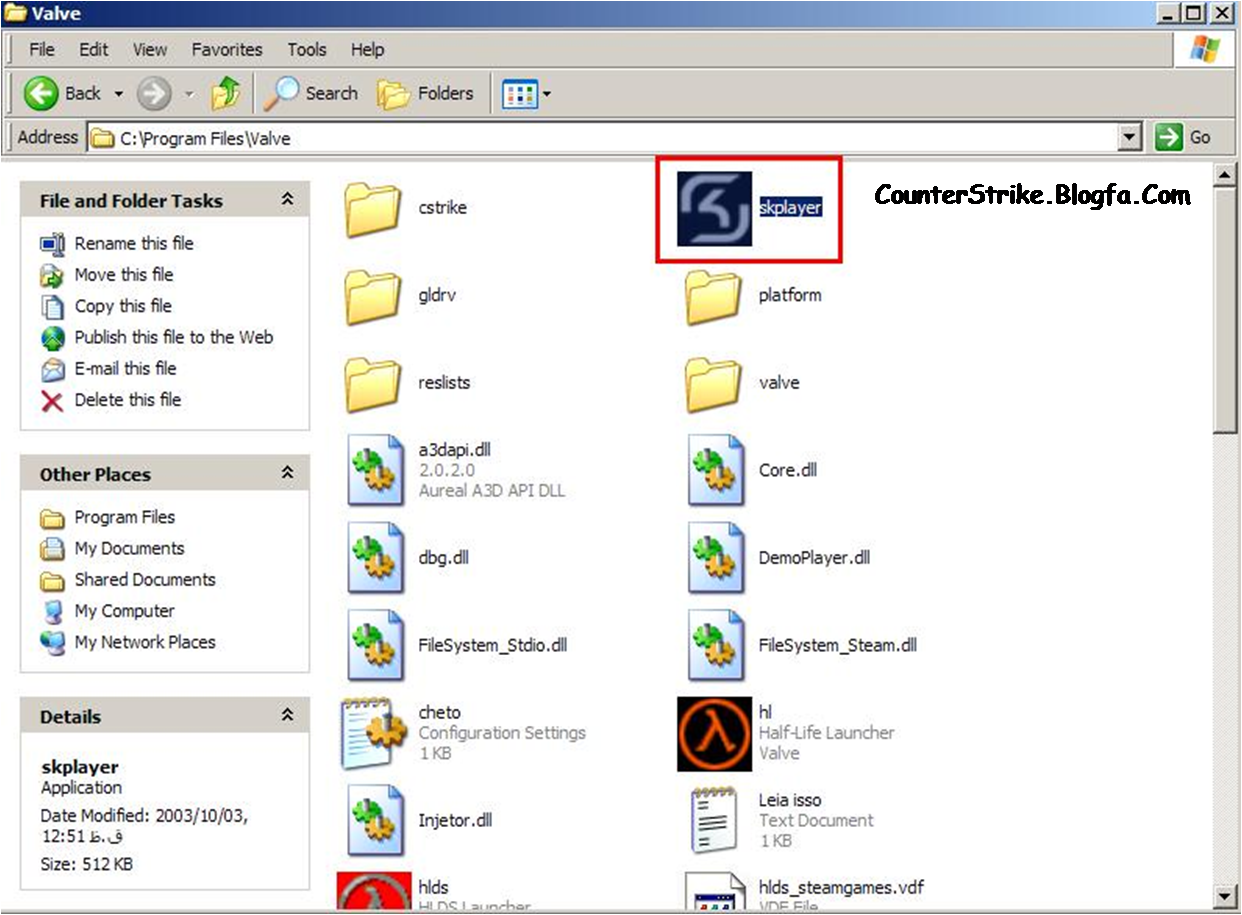The height and width of the screenshot is (915, 1242).
Task: Select the Injetor.dll file icon
Action: [x=376, y=821]
